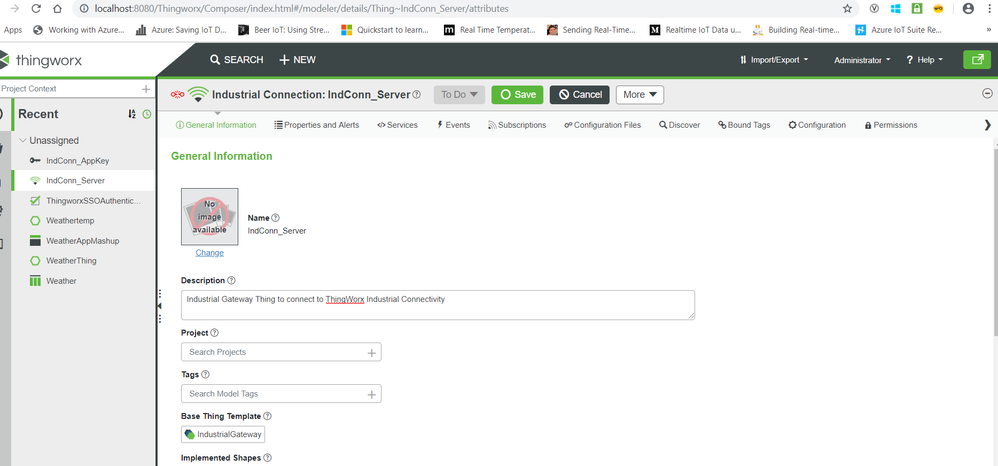Screen dimensions: 998x466
Task: Click the green Save button
Action: (517, 95)
